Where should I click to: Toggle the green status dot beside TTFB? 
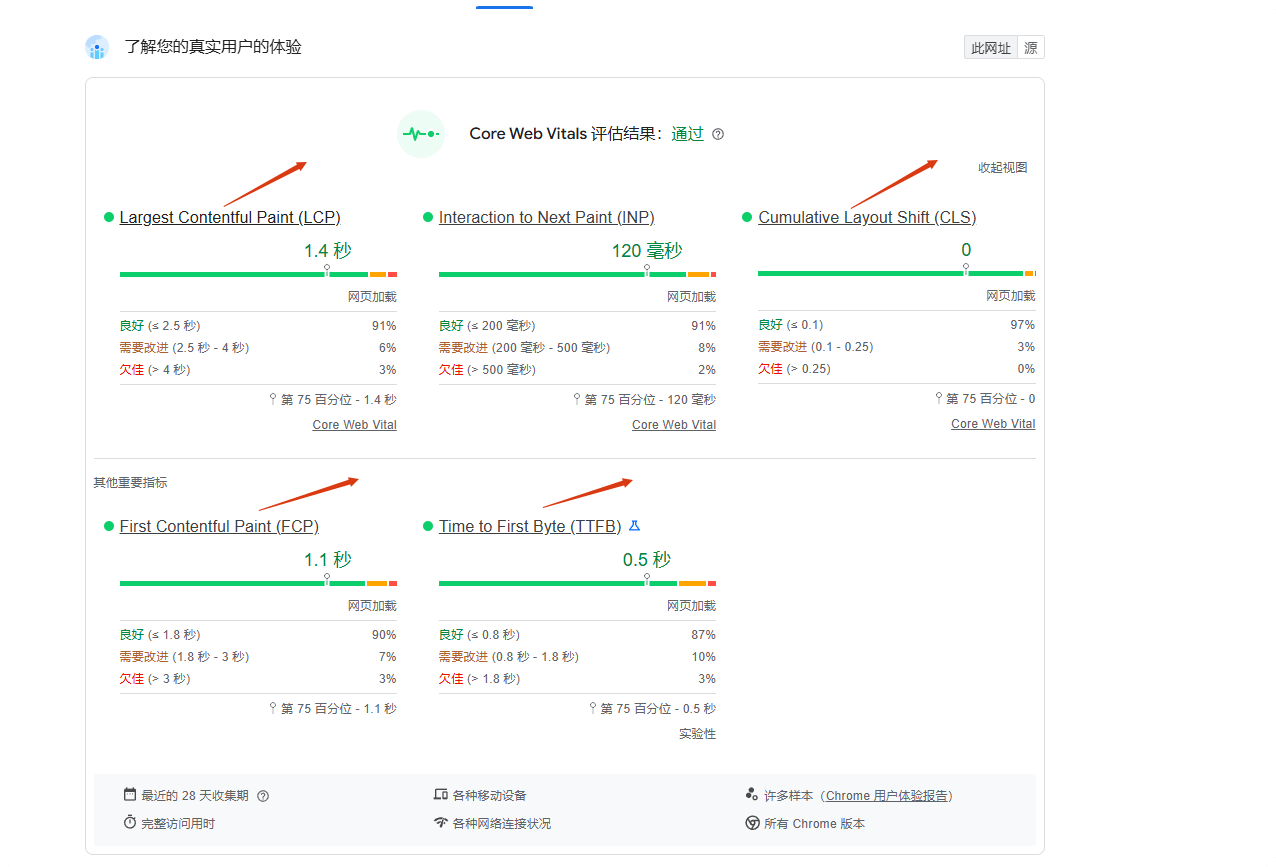pyautogui.click(x=427, y=526)
